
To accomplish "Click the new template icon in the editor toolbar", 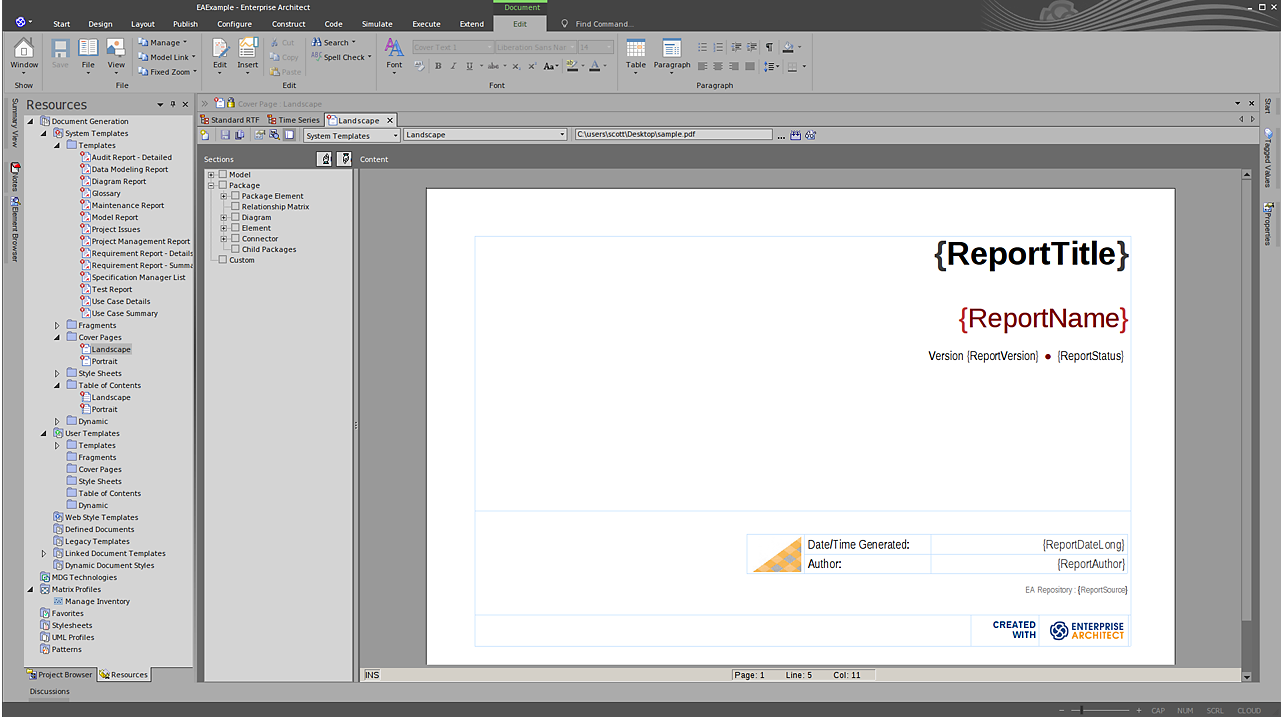I will [x=205, y=134].
